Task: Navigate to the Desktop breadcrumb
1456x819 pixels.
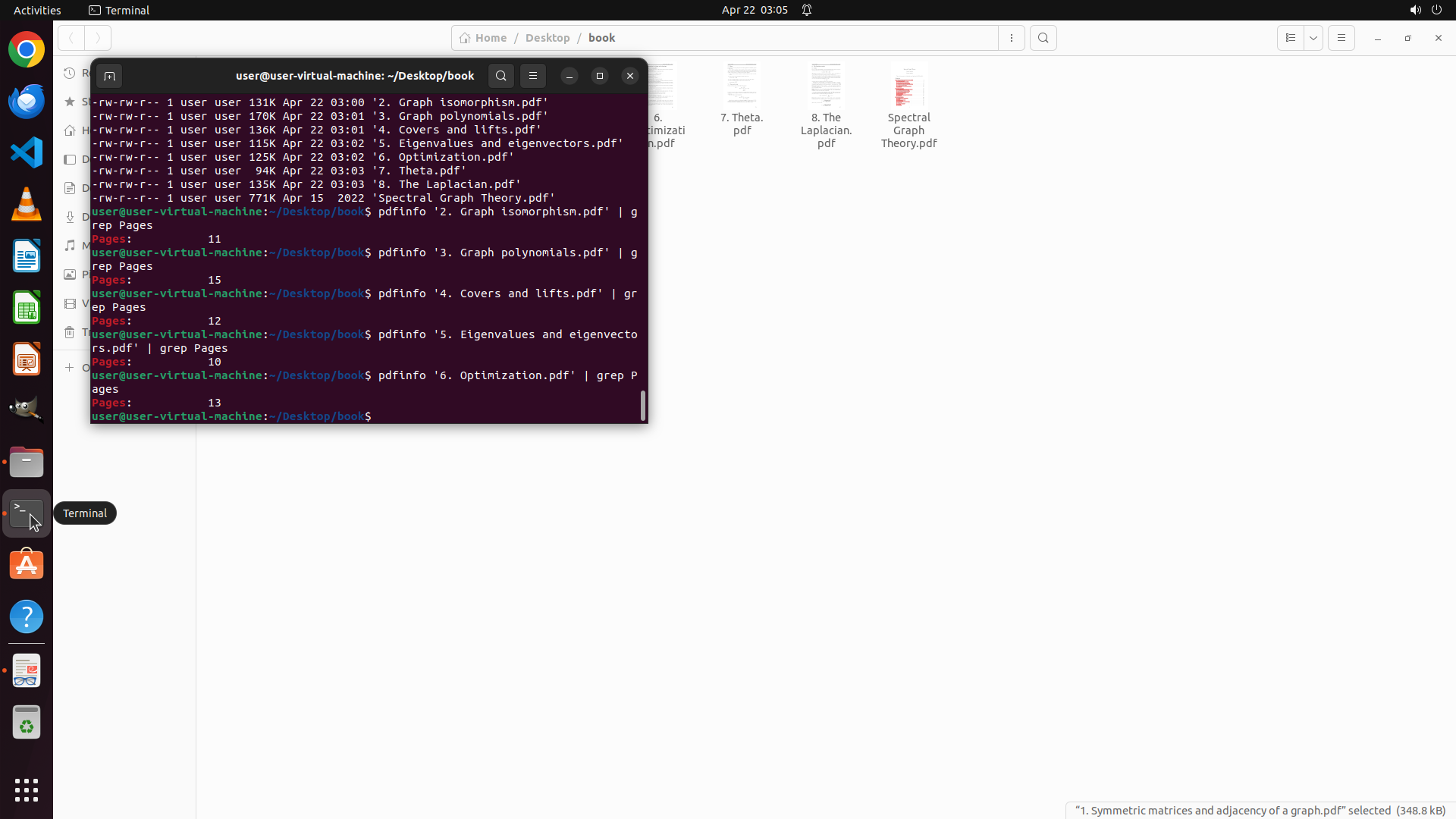Action: coord(547,38)
